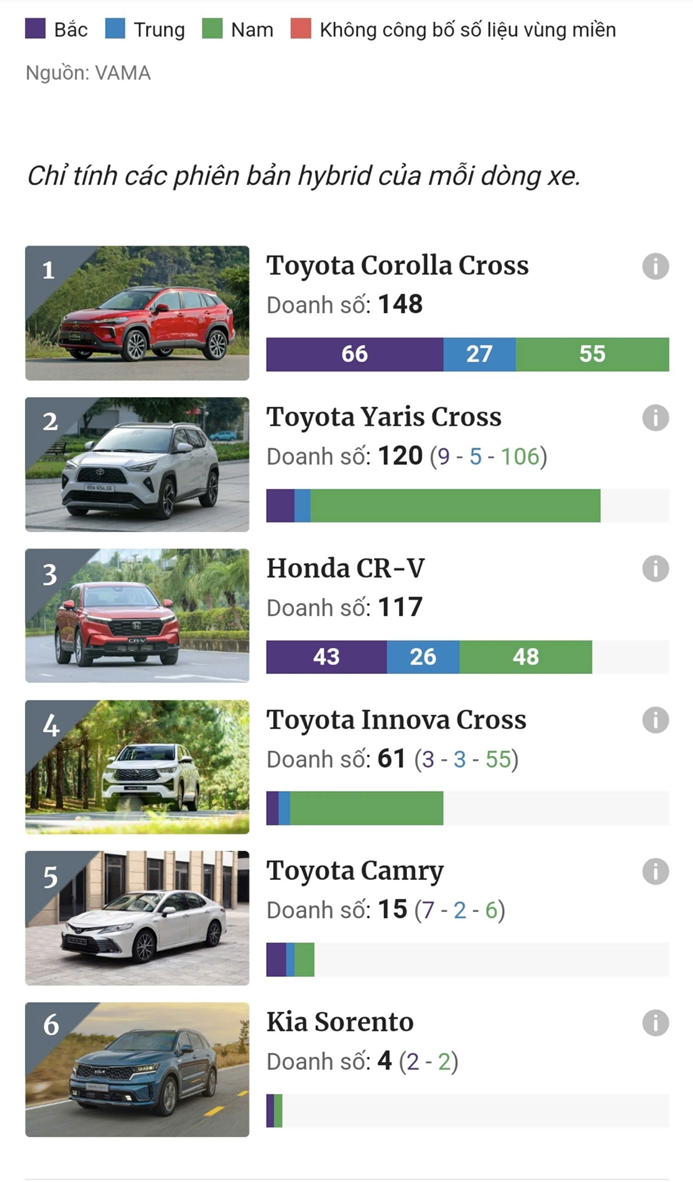Open the red Honda CR-V photo
The height and width of the screenshot is (1182, 693).
[137, 615]
